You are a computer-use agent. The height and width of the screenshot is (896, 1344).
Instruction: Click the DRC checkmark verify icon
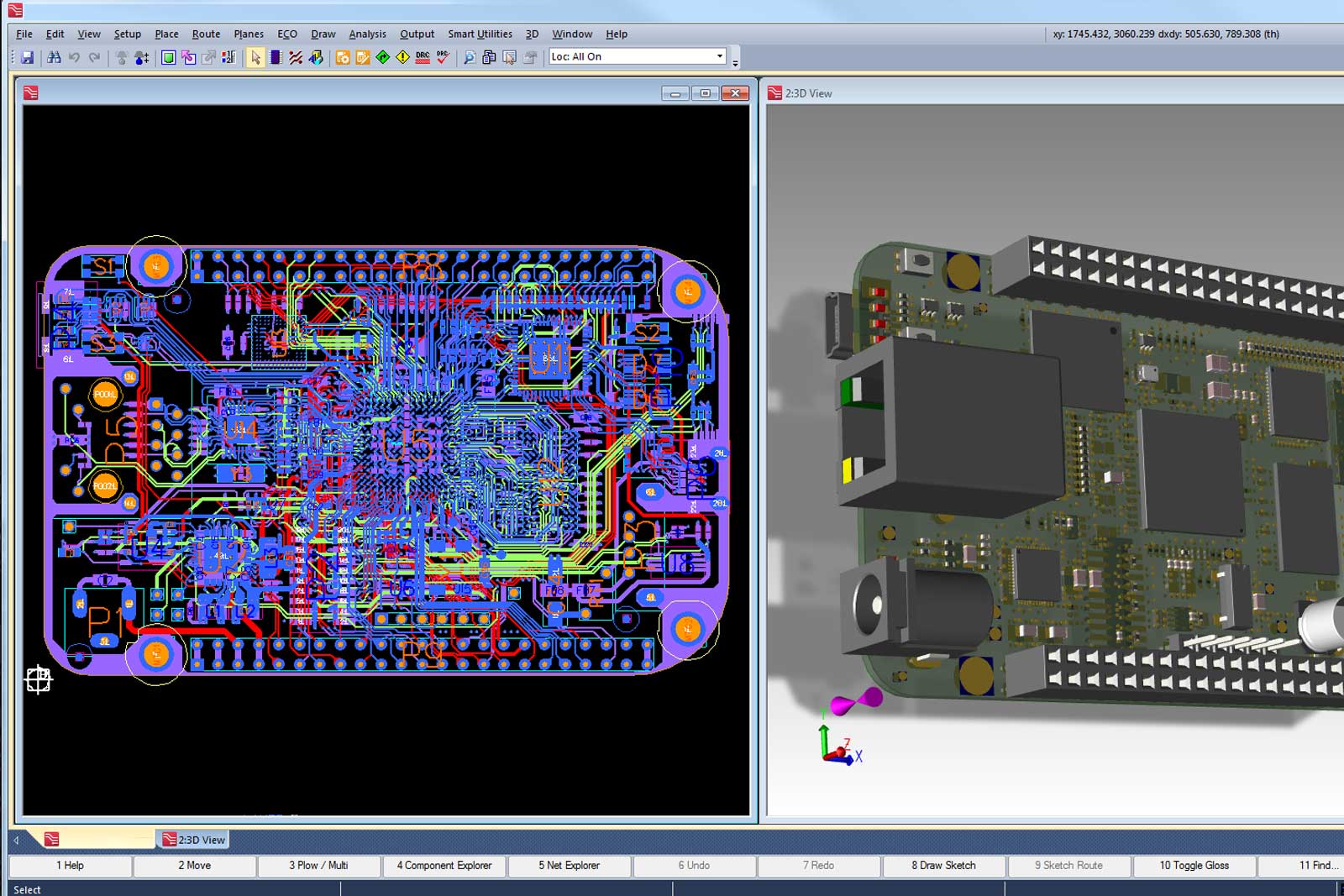pyautogui.click(x=443, y=57)
